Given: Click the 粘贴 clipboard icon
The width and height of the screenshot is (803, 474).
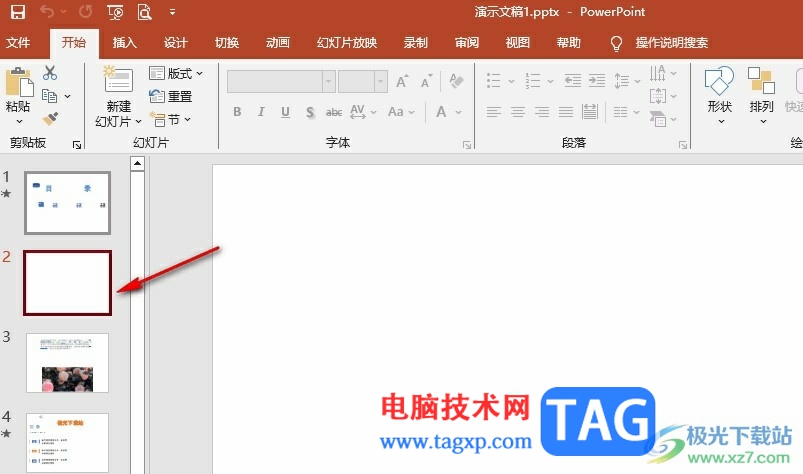Looking at the screenshot, I should (x=19, y=82).
